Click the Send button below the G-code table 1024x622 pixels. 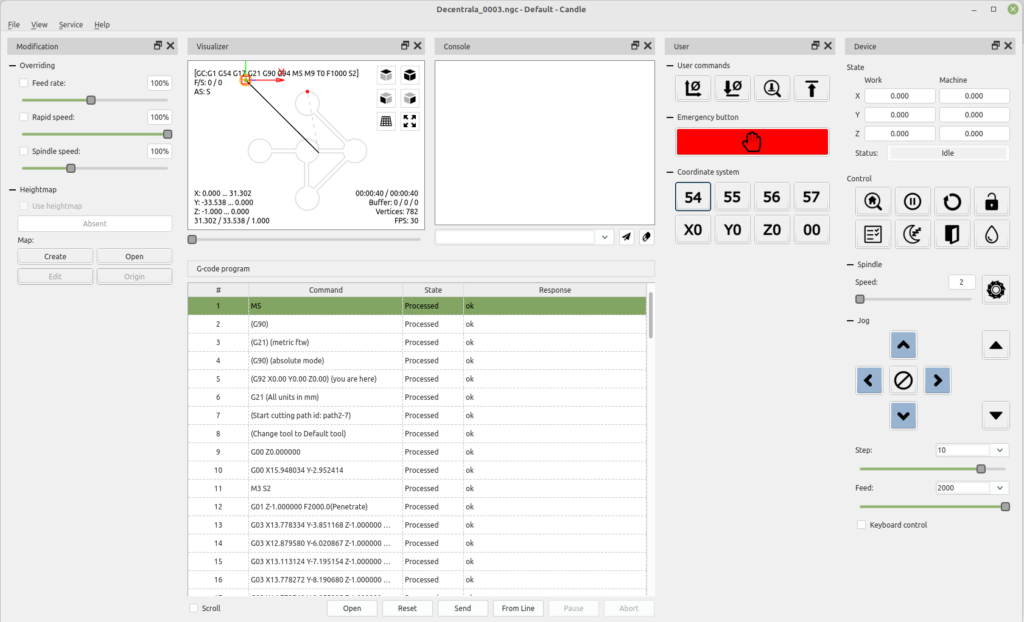462,608
